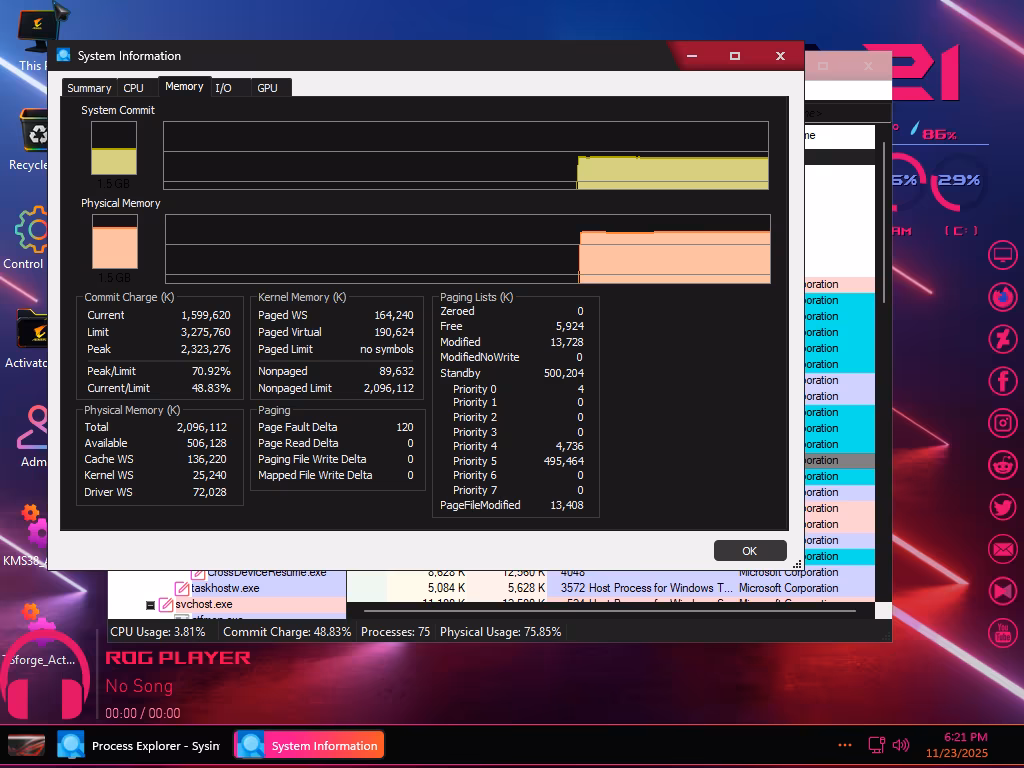
Task: Click the Reddit shortcut icon
Action: tap(1002, 465)
